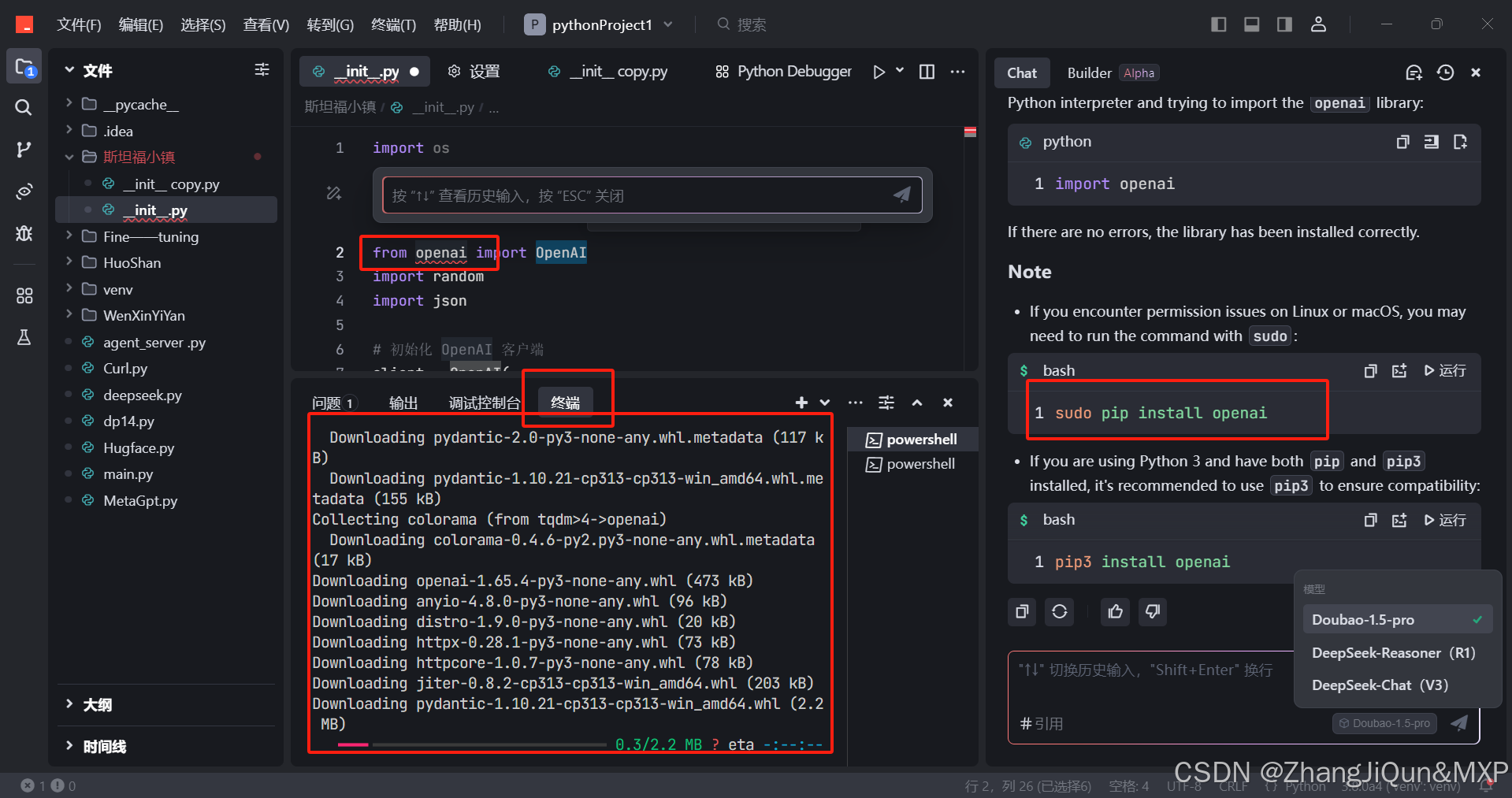Open the Explorer icon in activity bar
The width and height of the screenshot is (1512, 798).
tap(24, 67)
